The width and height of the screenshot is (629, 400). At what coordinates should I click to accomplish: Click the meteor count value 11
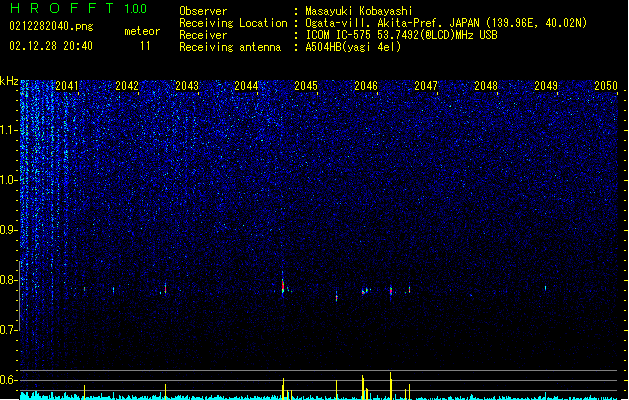click(145, 46)
